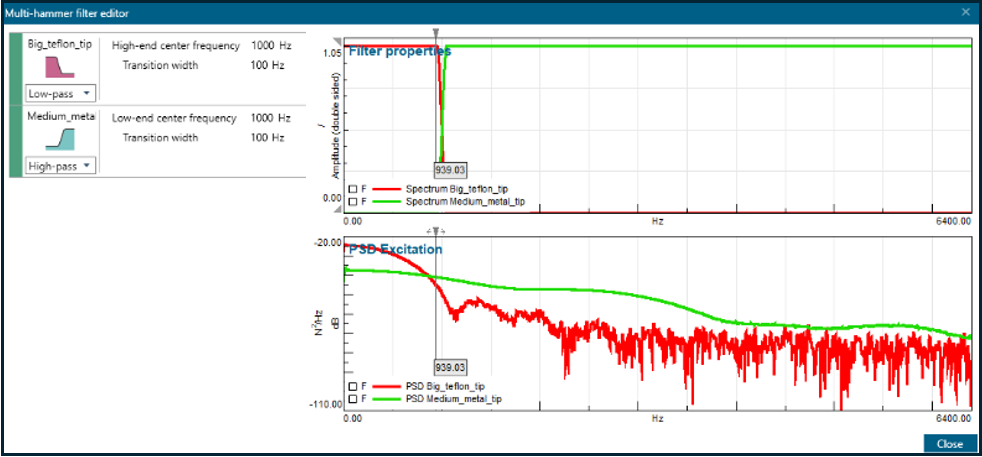Image resolution: width=982 pixels, height=457 pixels.
Task: Edit Low-end center frequency 1000 Hz value
Action: 262,118
